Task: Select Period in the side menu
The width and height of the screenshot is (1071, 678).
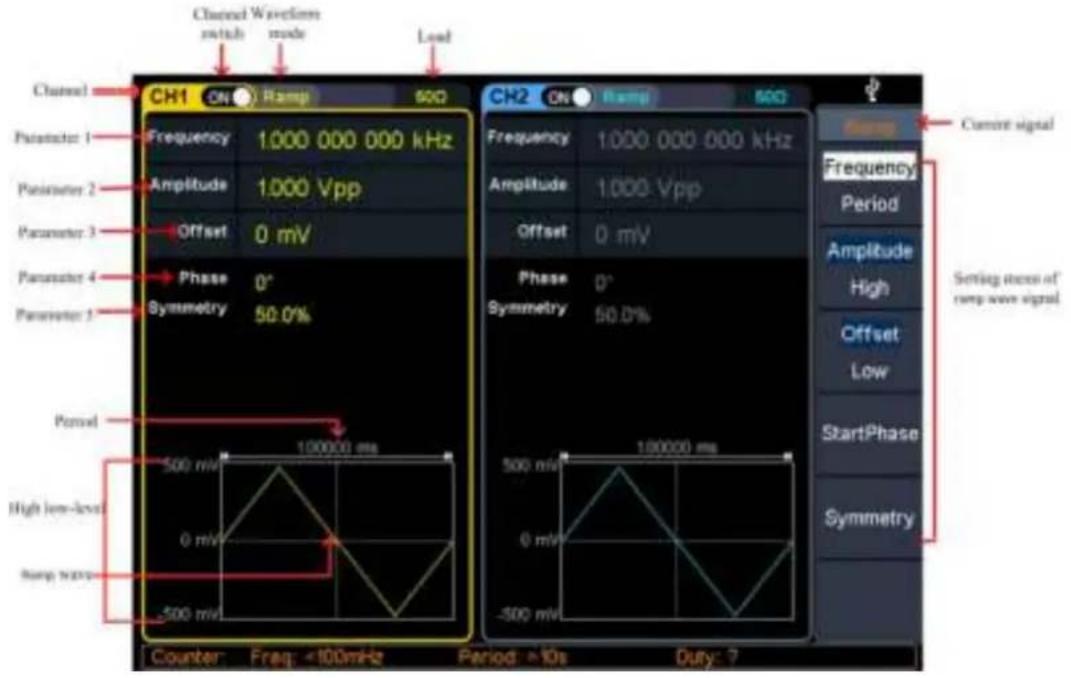Action: 870,203
